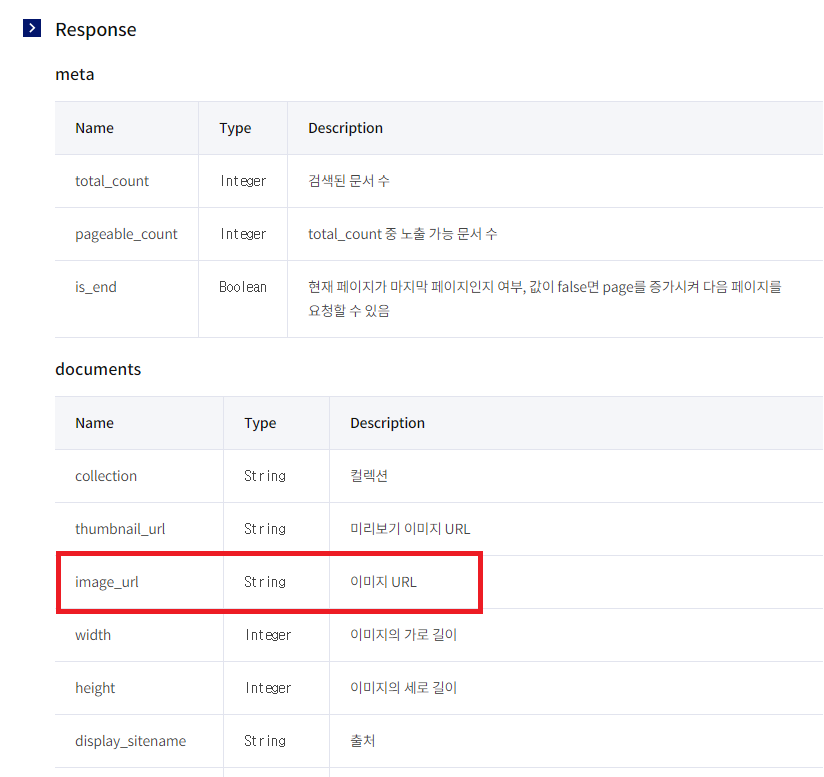The image size is (824, 777).
Task: Click description '검색된 문서 수'
Action: point(349,181)
